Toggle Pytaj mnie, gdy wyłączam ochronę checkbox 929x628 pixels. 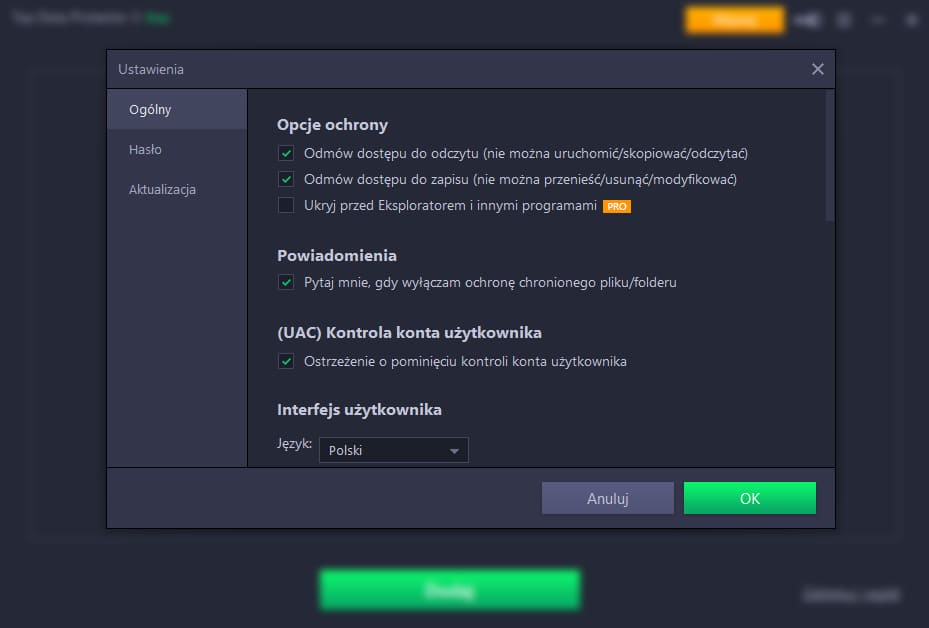286,282
